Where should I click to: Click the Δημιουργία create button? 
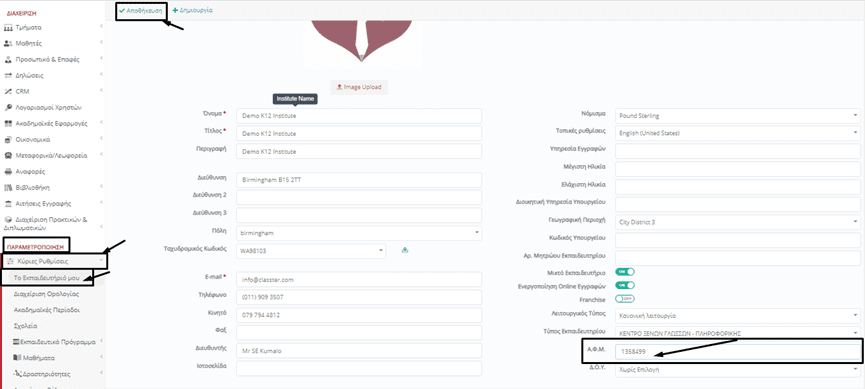(193, 10)
